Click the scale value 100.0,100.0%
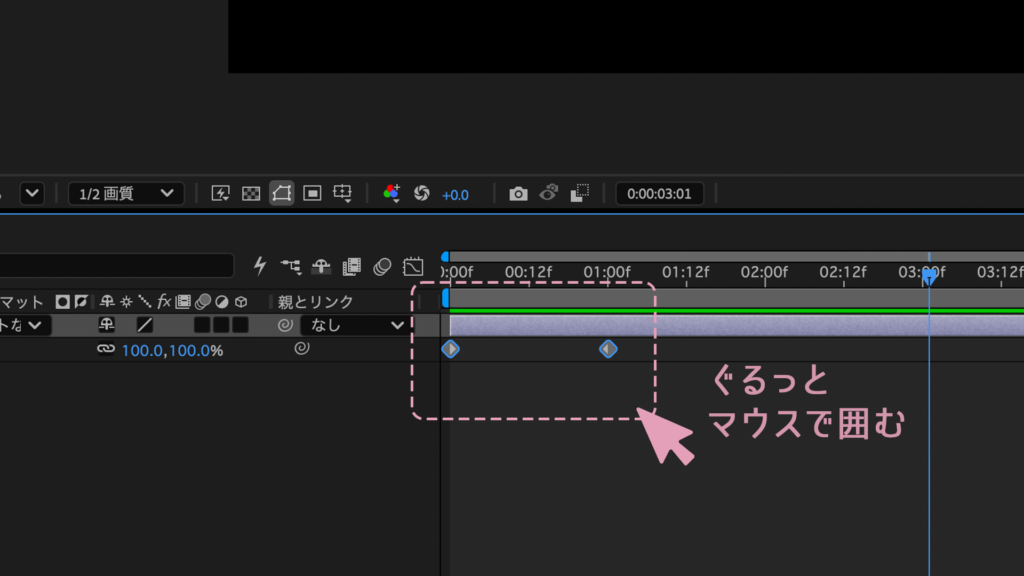The width and height of the screenshot is (1024, 576). 172,351
